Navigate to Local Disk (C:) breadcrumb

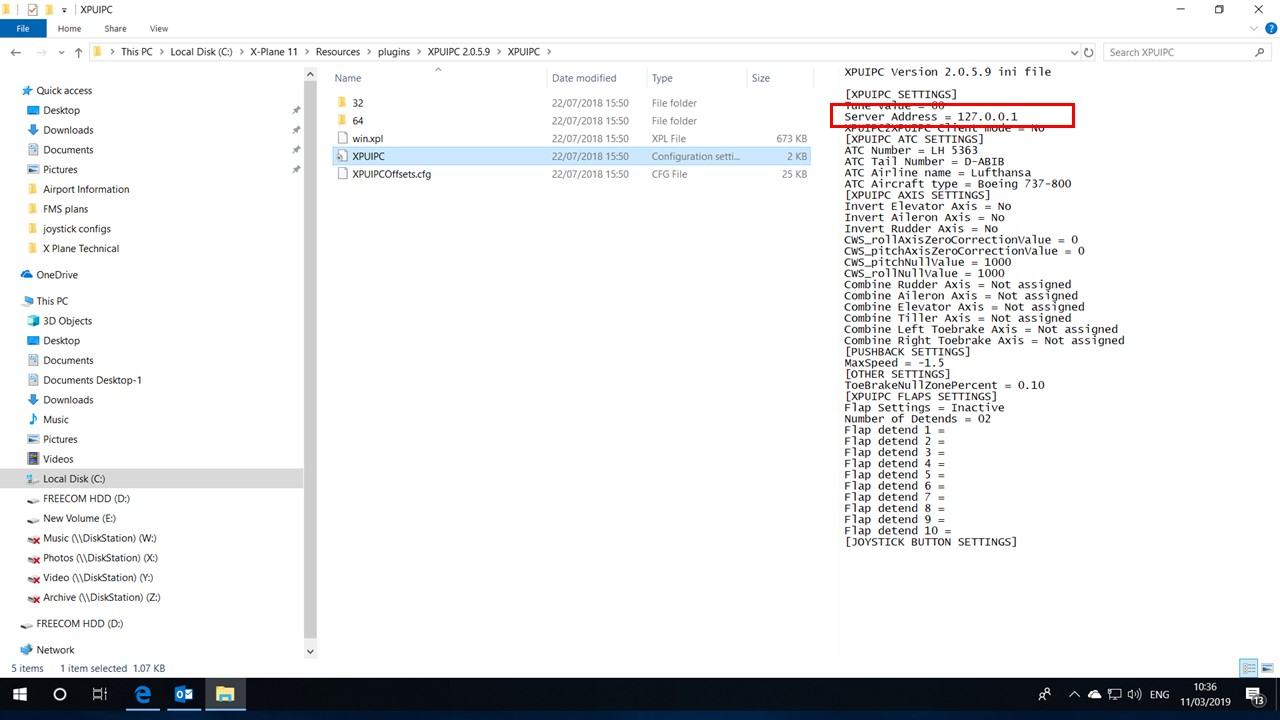pos(201,52)
